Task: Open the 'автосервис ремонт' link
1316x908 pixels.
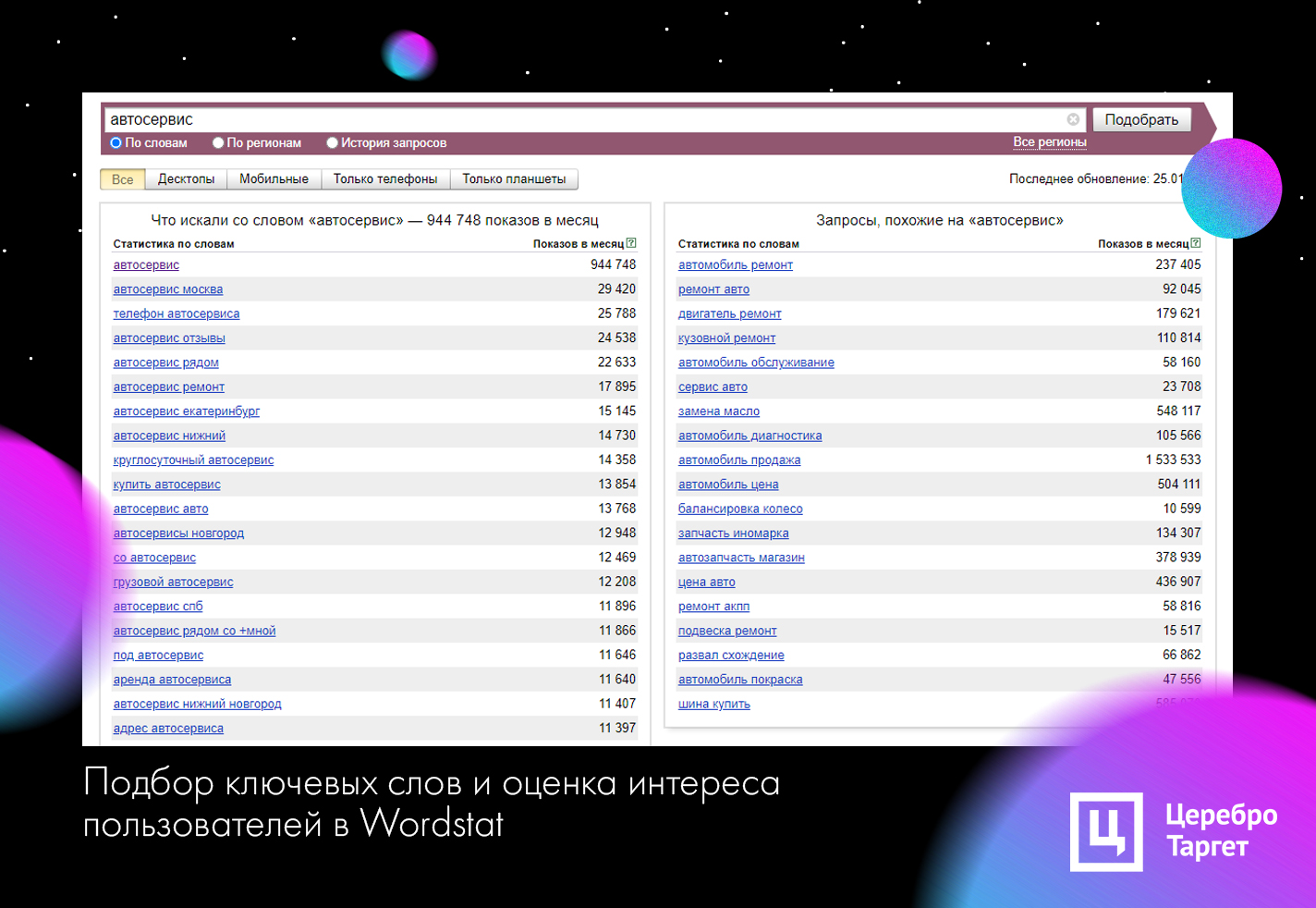Action: coord(169,387)
